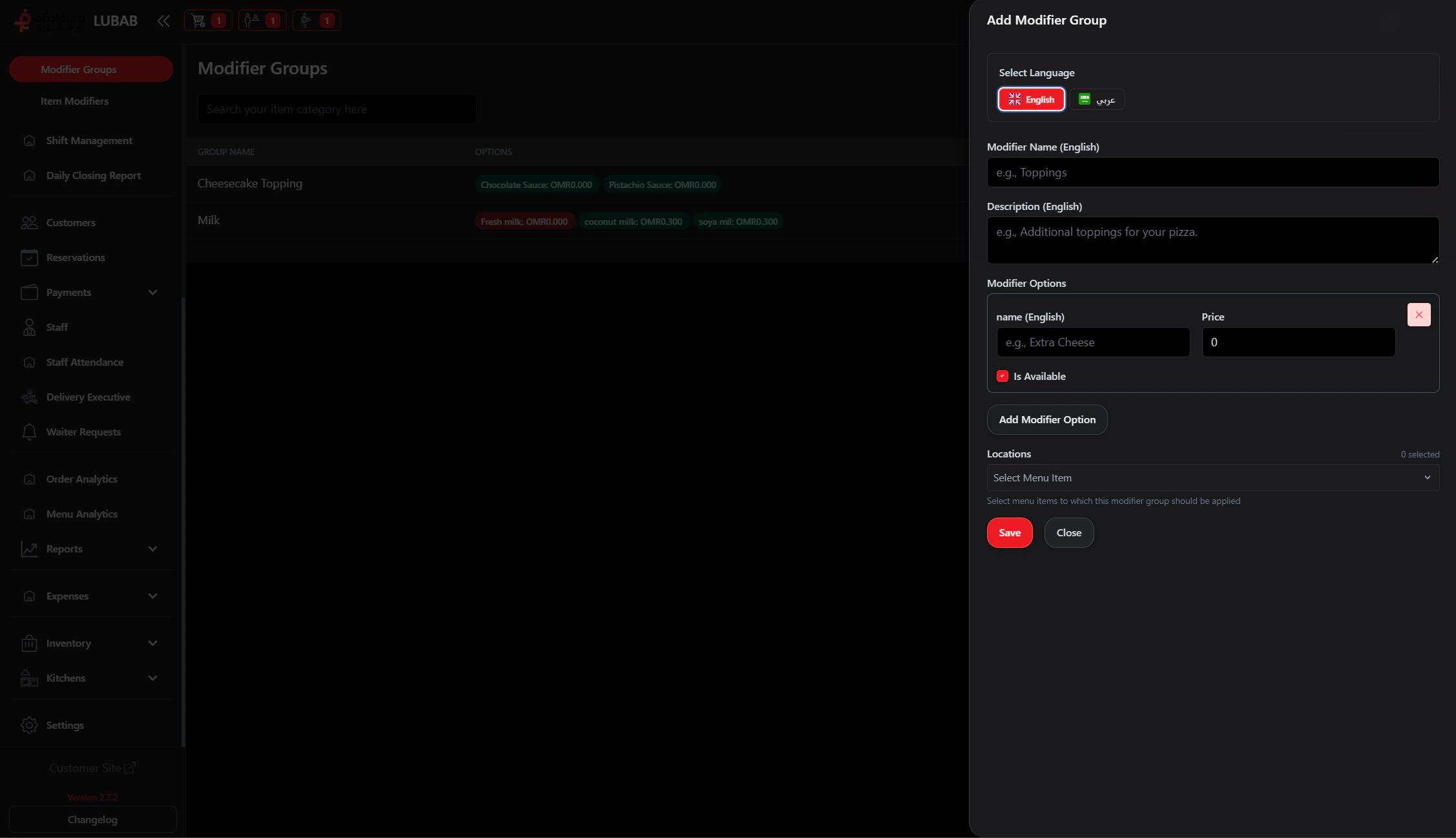This screenshot has width=1456, height=838.
Task: Click the Reservations calendar icon
Action: 29,257
